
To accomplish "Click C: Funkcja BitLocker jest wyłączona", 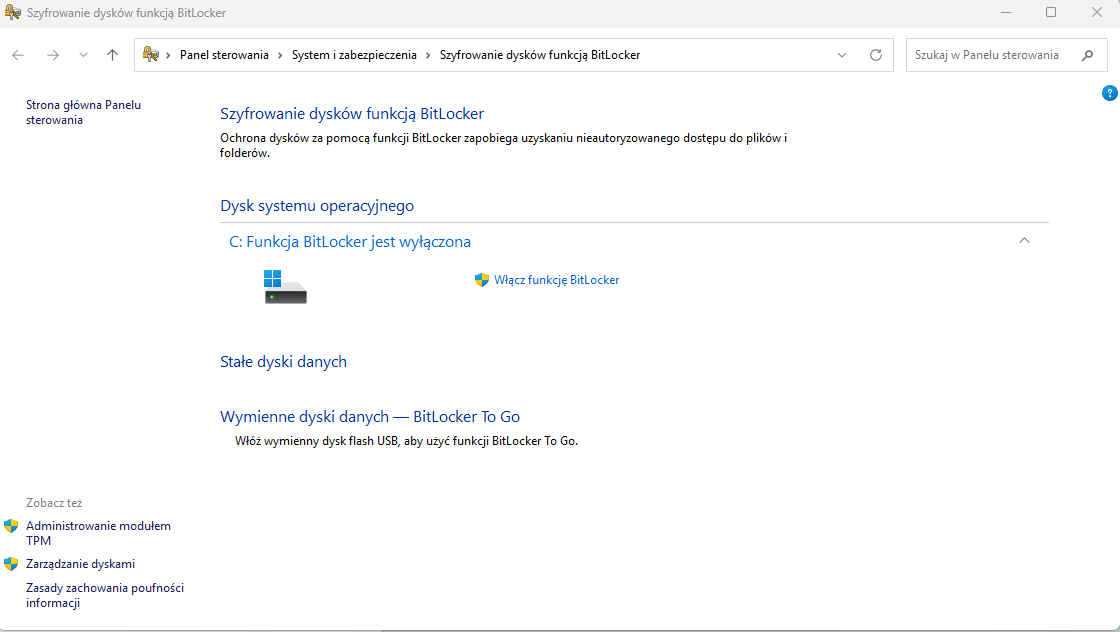I will click(350, 241).
